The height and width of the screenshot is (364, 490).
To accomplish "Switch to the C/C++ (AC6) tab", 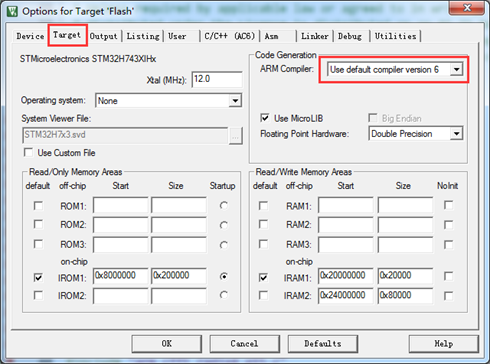I will click(x=230, y=36).
